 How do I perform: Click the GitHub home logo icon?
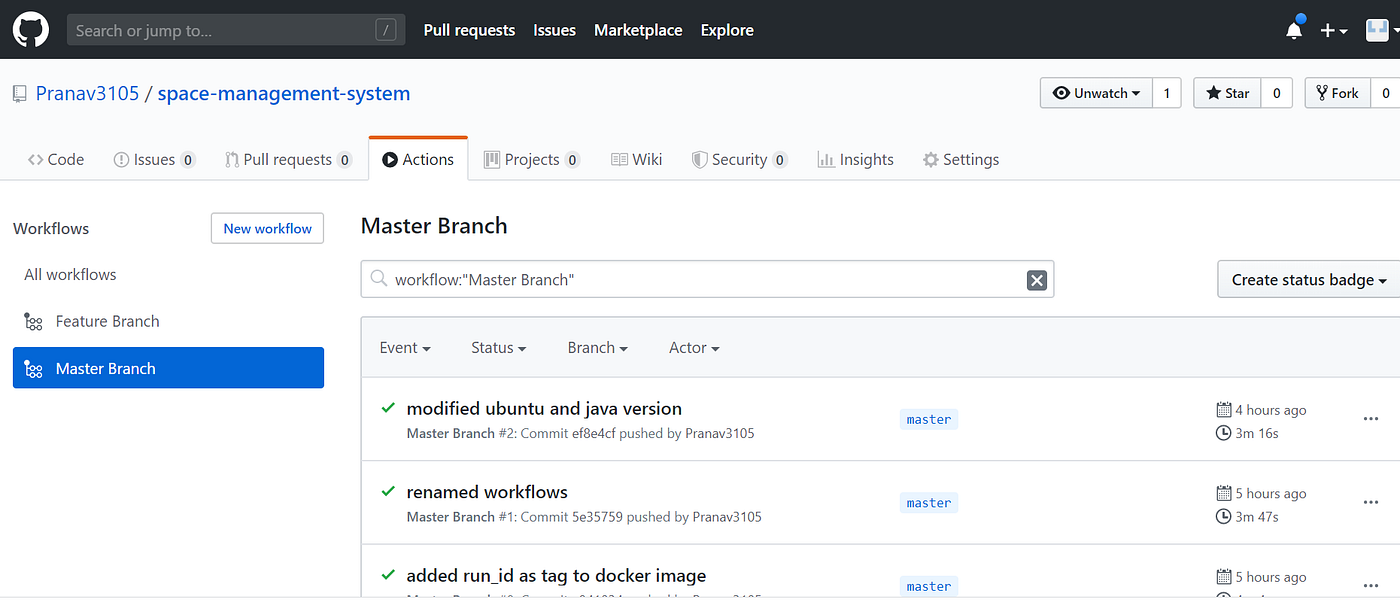click(x=30, y=29)
